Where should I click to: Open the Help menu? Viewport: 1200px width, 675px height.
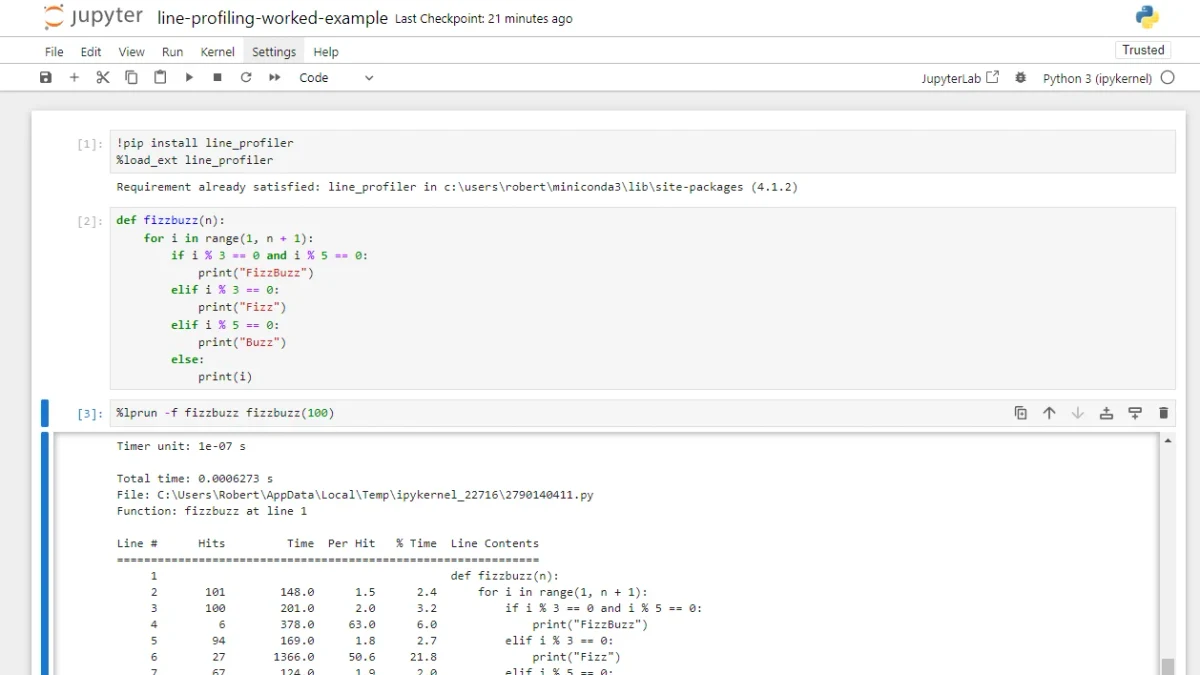(326, 52)
